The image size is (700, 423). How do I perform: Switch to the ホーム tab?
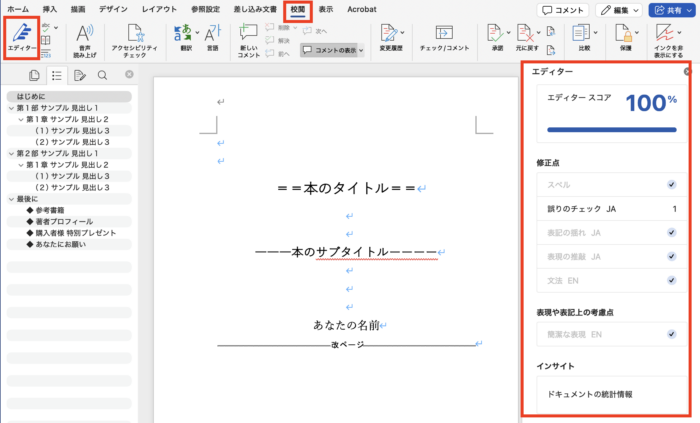(x=18, y=9)
